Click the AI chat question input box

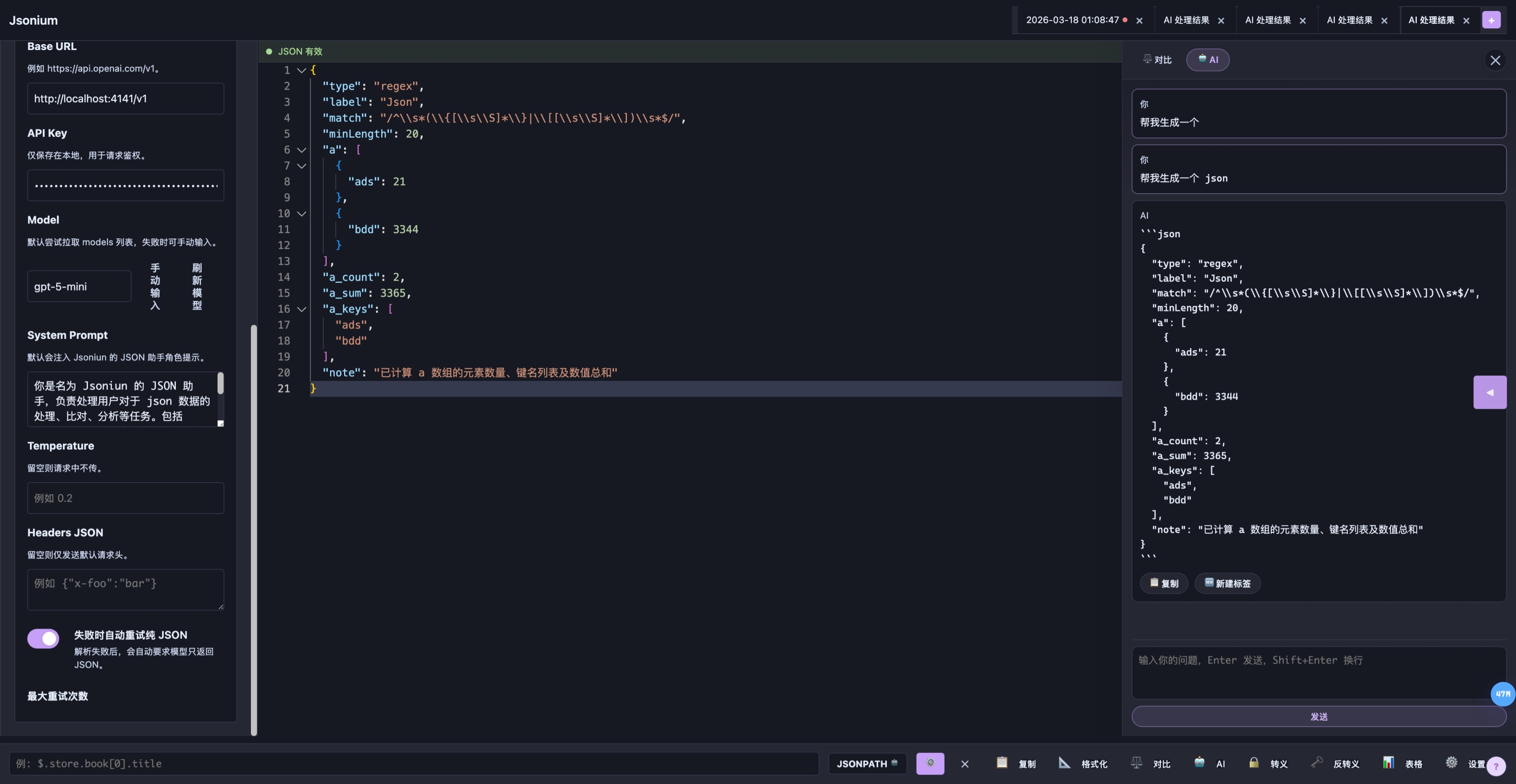[x=1319, y=673]
